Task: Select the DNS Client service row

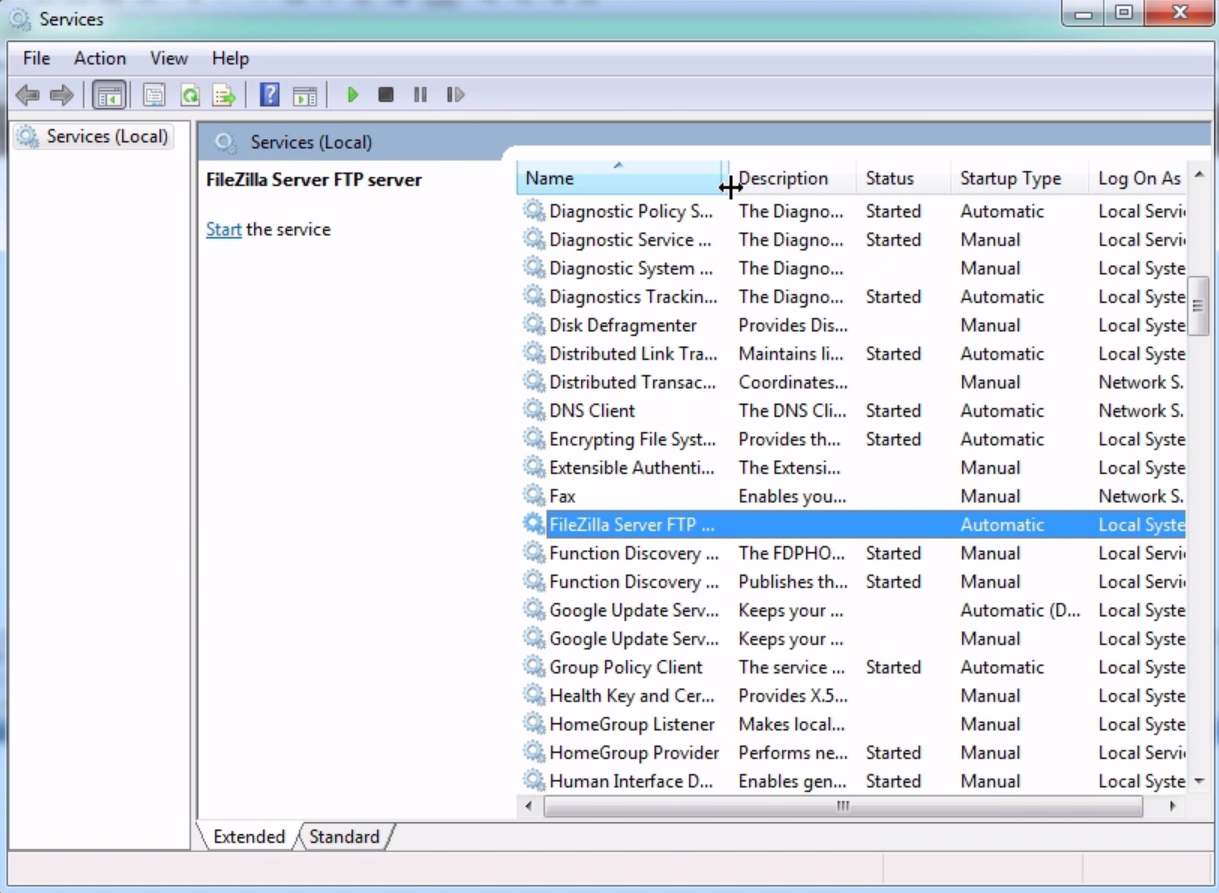Action: click(592, 411)
